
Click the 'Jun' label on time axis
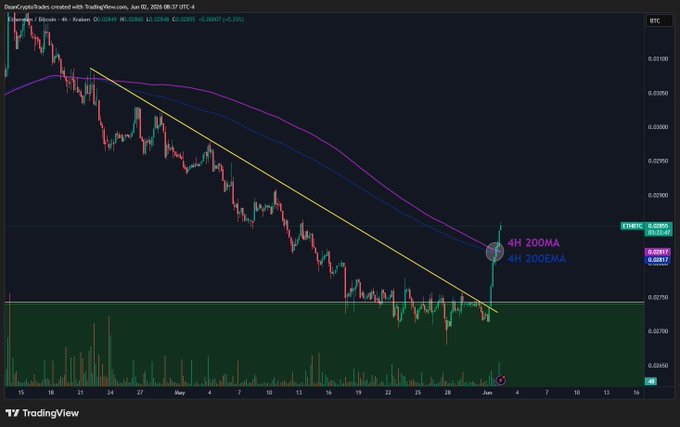coord(487,393)
